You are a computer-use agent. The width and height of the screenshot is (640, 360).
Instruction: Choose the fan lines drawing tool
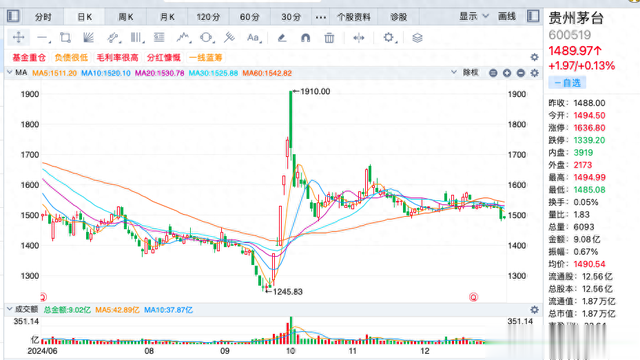point(88,38)
